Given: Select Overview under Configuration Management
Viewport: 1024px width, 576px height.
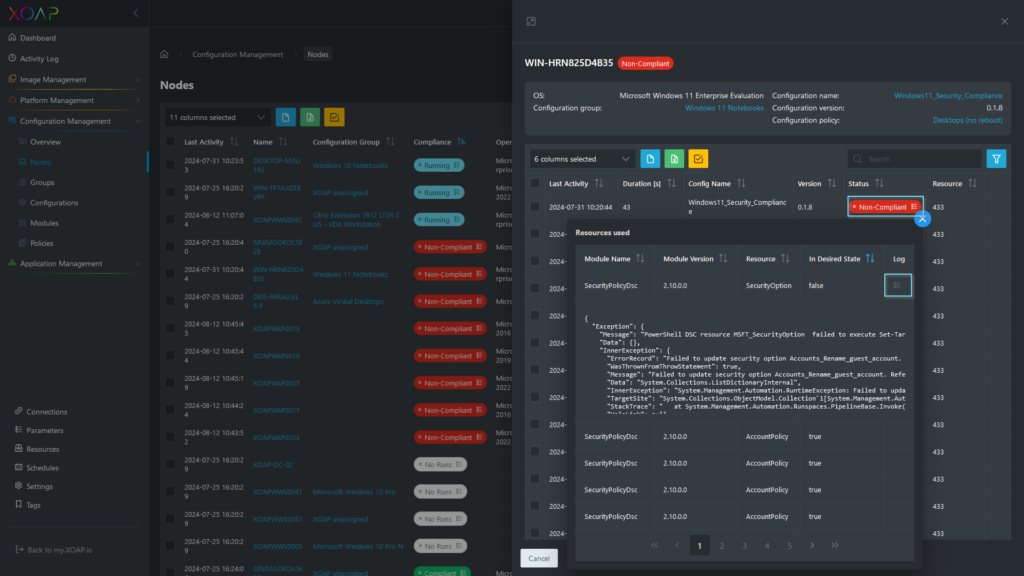Looking at the screenshot, I should 45,142.
